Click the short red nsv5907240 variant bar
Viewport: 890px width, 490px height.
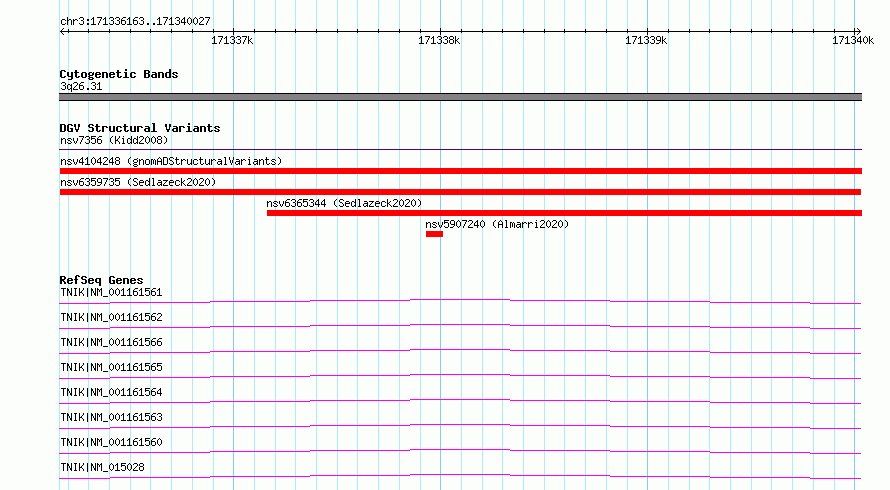pyautogui.click(x=434, y=234)
